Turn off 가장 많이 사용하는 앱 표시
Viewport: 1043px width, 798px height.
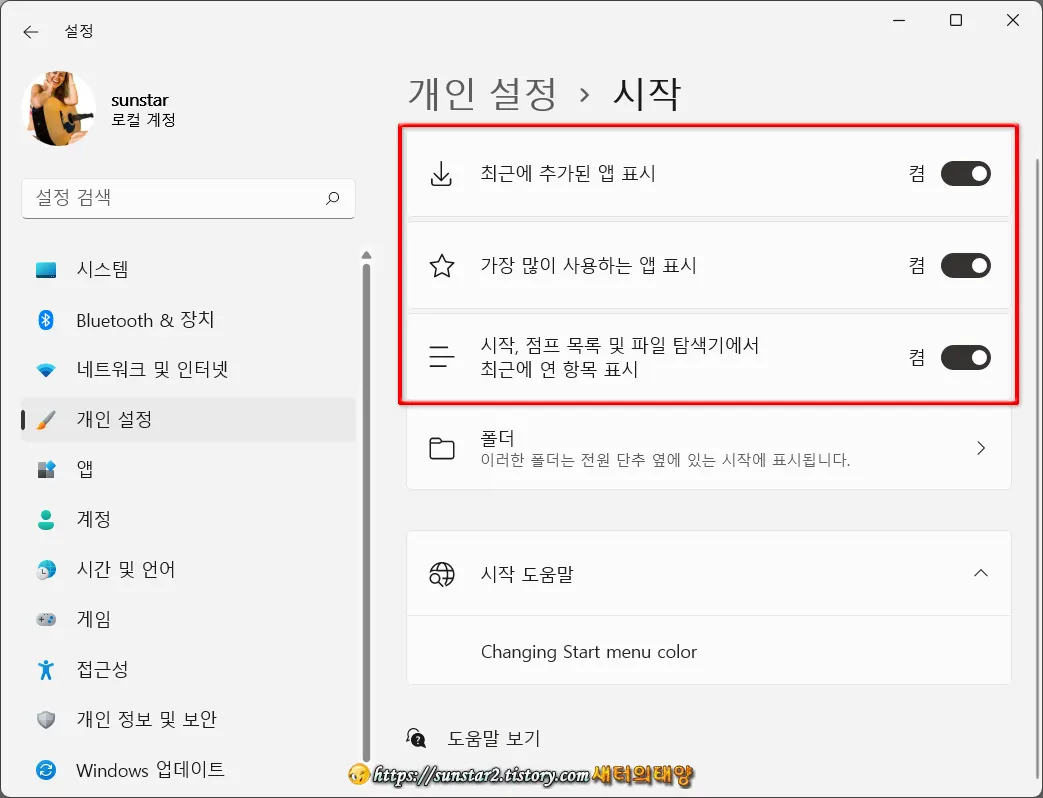point(964,265)
